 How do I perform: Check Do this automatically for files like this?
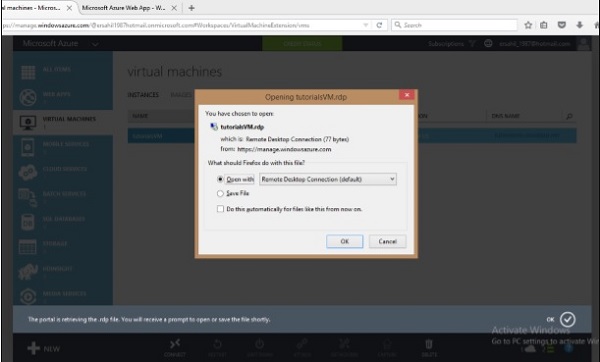pyautogui.click(x=220, y=209)
